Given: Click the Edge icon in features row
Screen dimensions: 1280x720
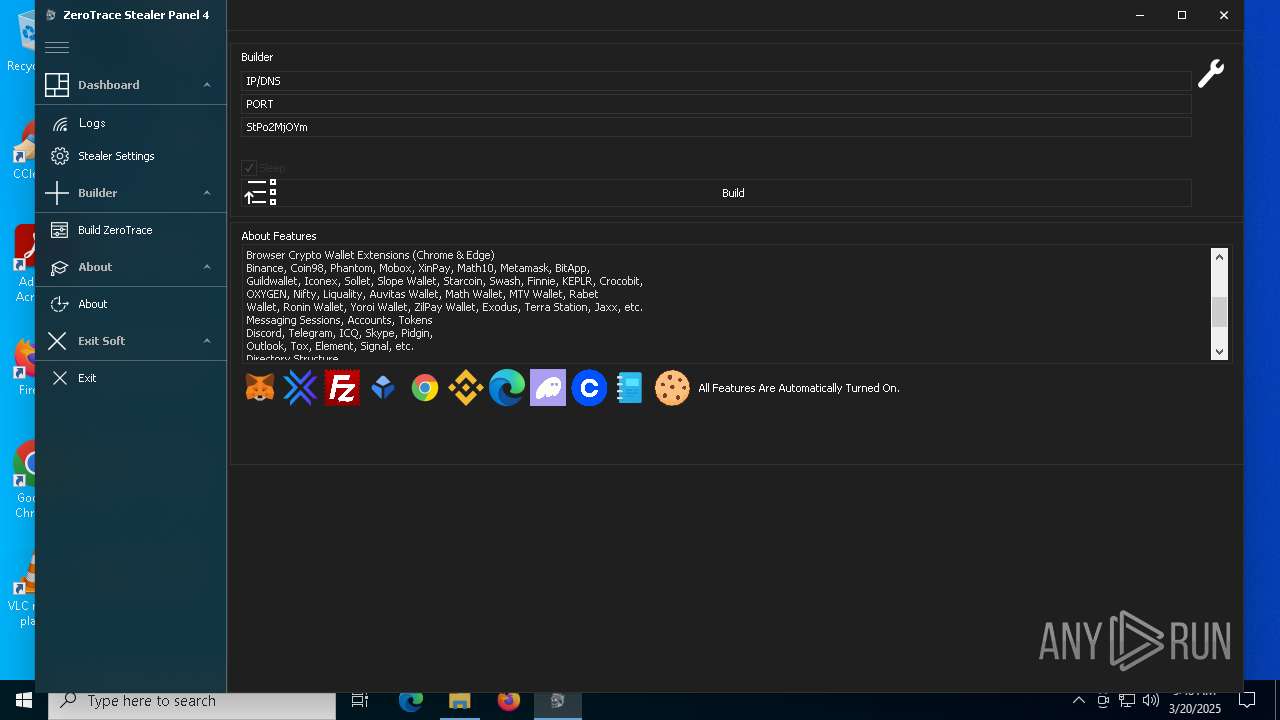Looking at the screenshot, I should tap(507, 388).
